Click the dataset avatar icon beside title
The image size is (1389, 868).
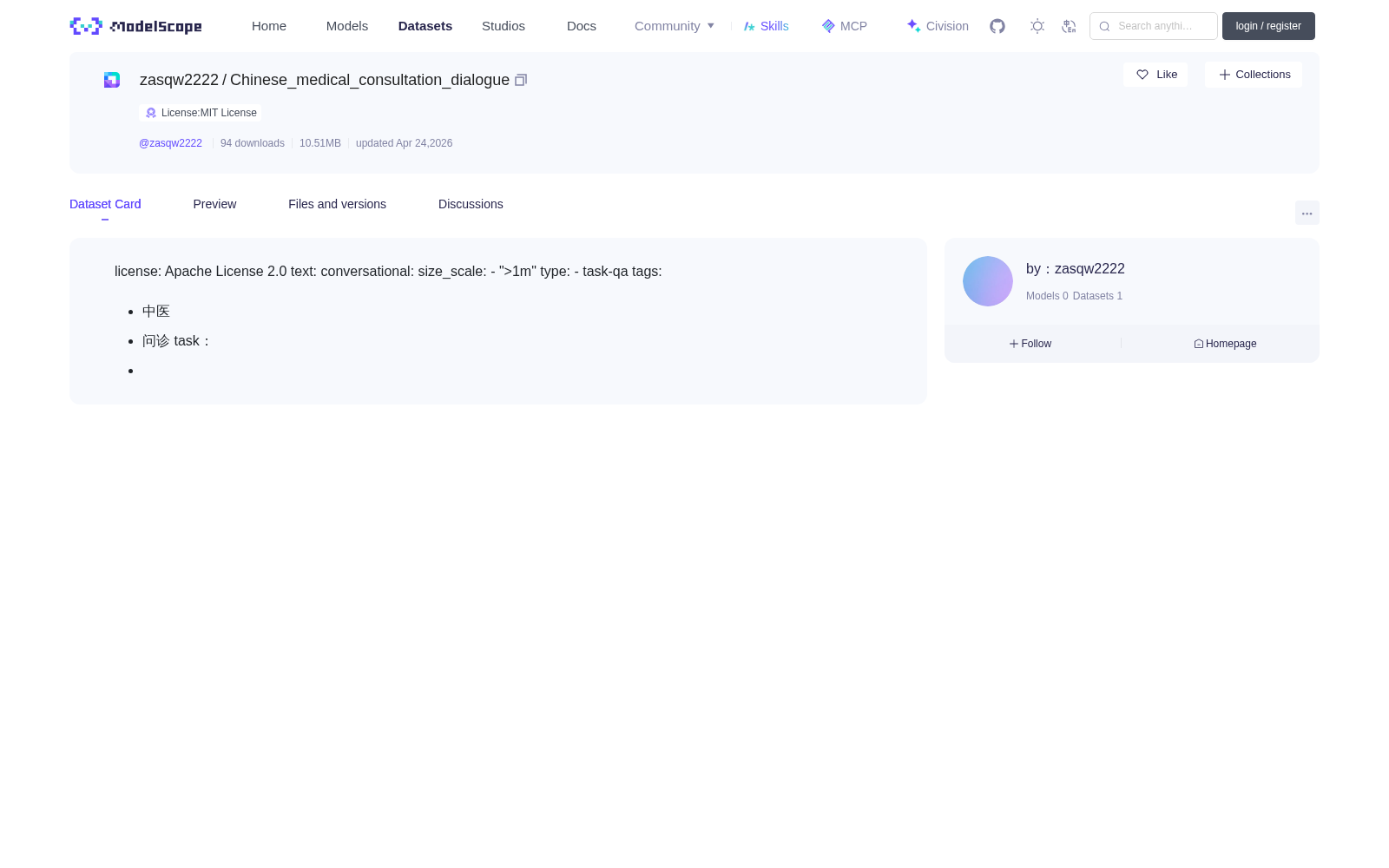(x=112, y=80)
